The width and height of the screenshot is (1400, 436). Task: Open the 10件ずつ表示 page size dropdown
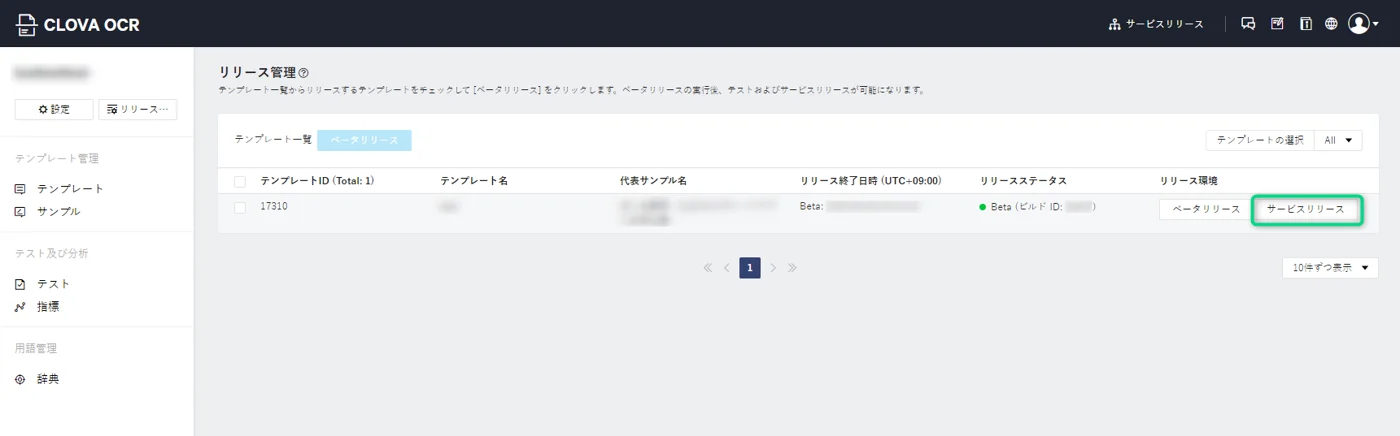click(1329, 268)
